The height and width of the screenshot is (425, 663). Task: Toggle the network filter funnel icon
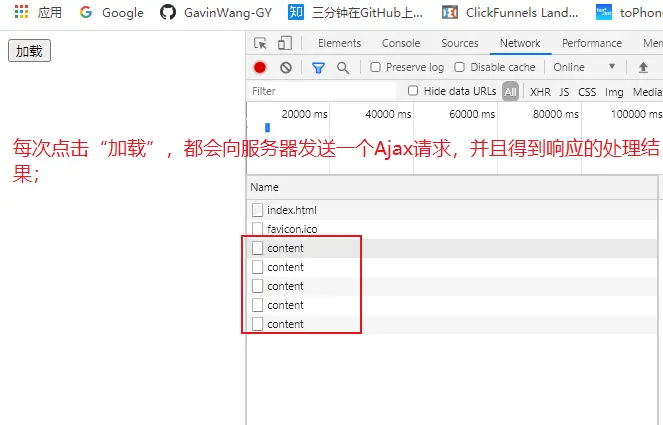pyautogui.click(x=318, y=68)
